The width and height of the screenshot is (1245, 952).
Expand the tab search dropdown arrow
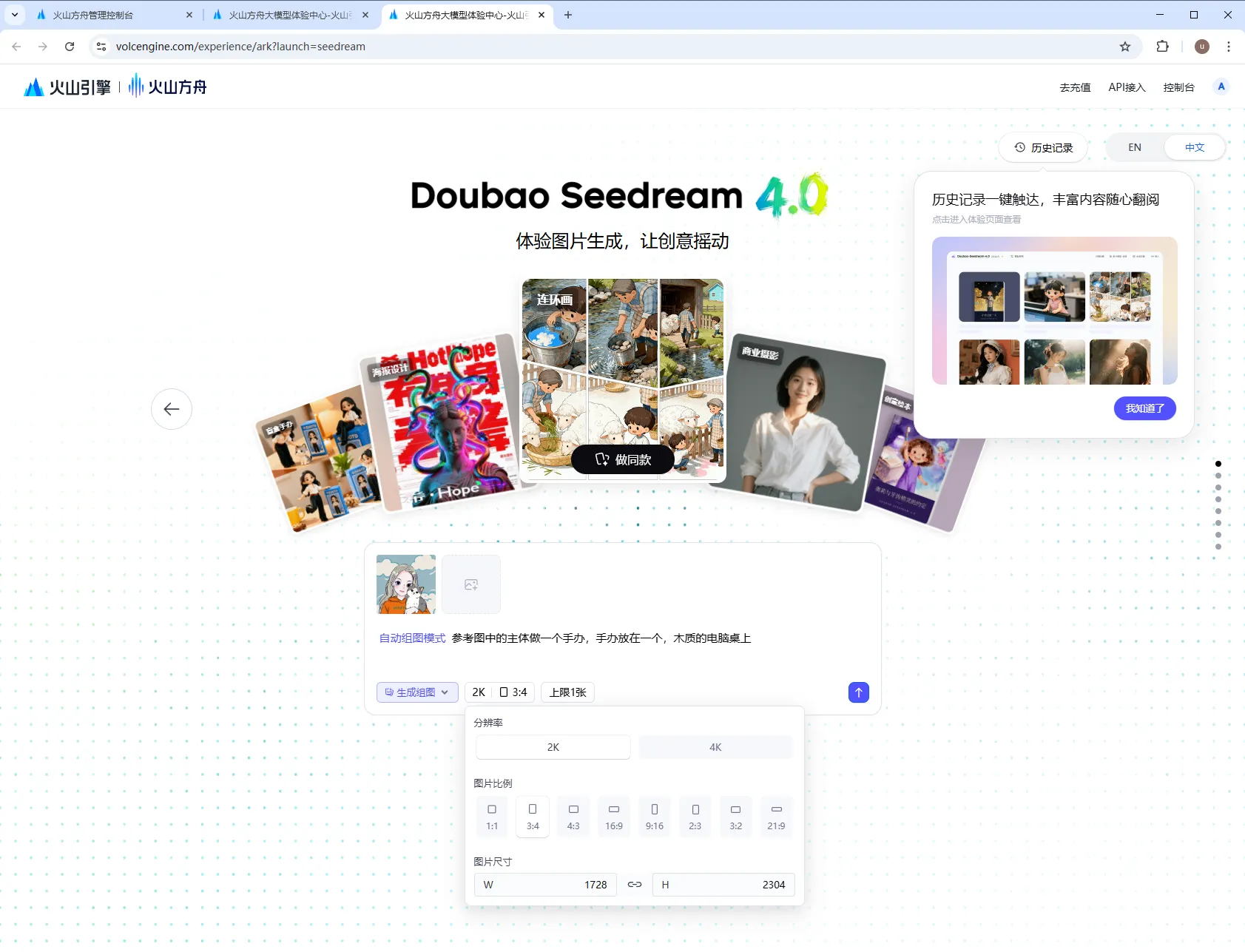[15, 15]
